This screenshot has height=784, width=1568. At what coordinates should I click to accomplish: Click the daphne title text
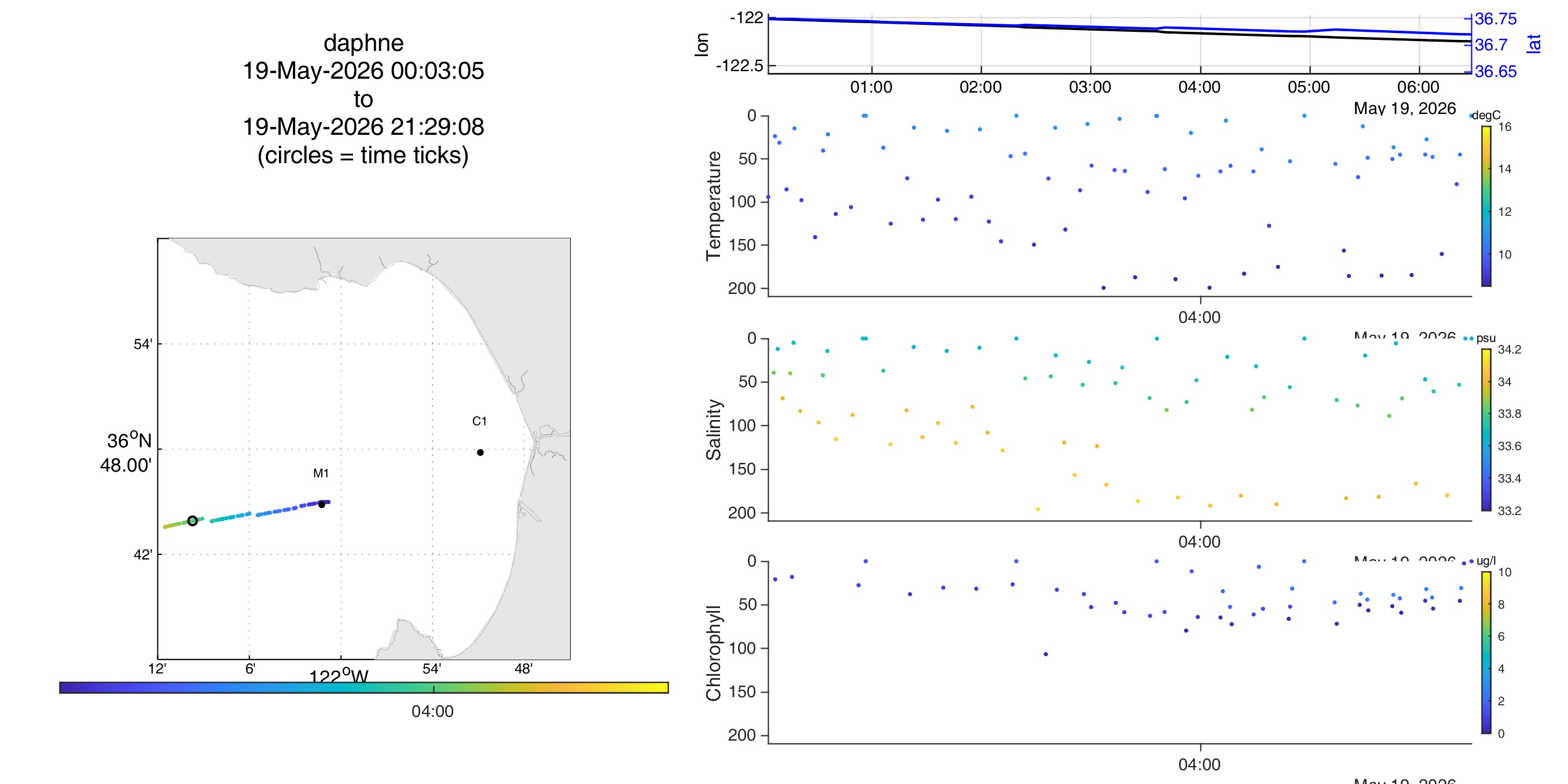[363, 43]
